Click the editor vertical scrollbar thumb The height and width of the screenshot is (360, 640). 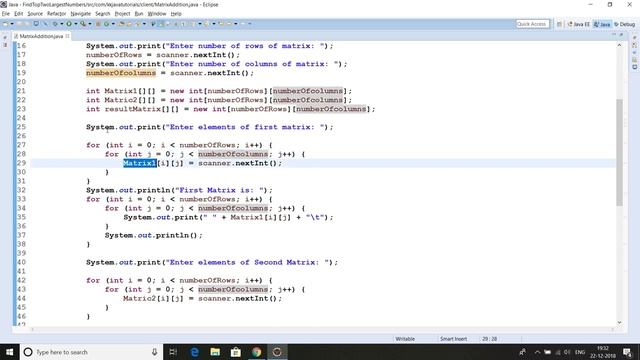tap(619, 152)
